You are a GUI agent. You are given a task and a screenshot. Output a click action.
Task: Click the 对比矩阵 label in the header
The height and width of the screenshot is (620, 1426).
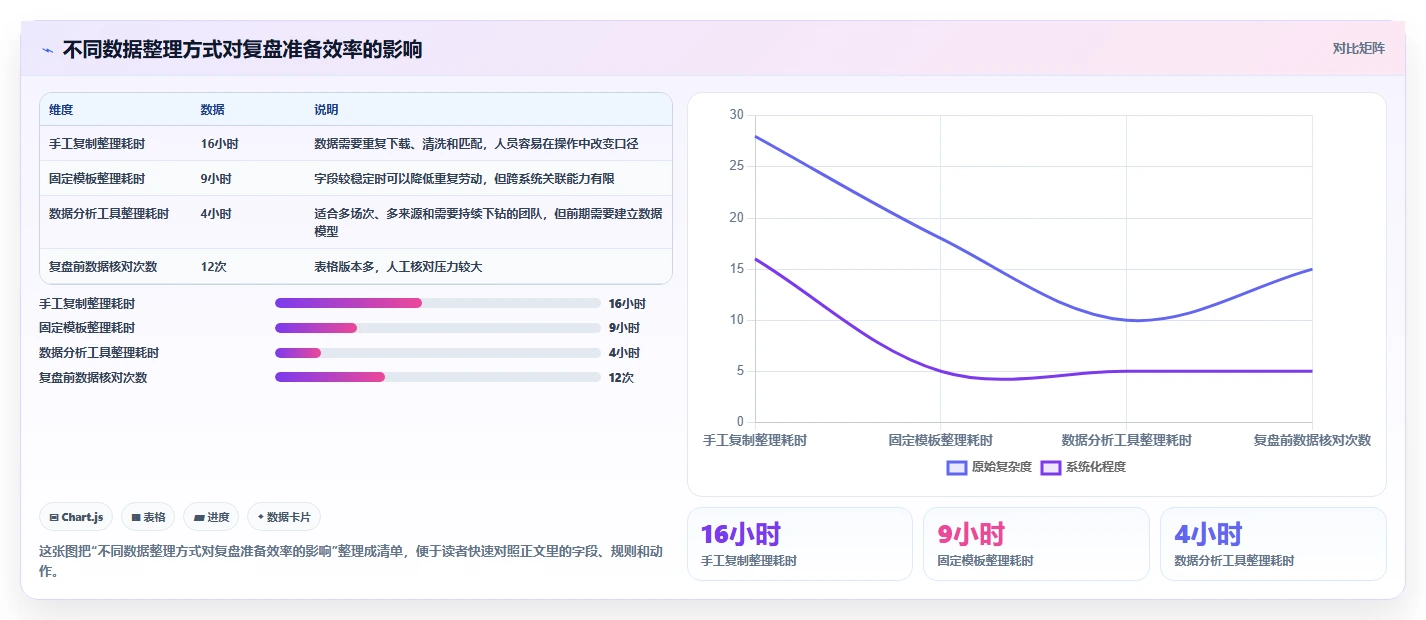[1359, 48]
